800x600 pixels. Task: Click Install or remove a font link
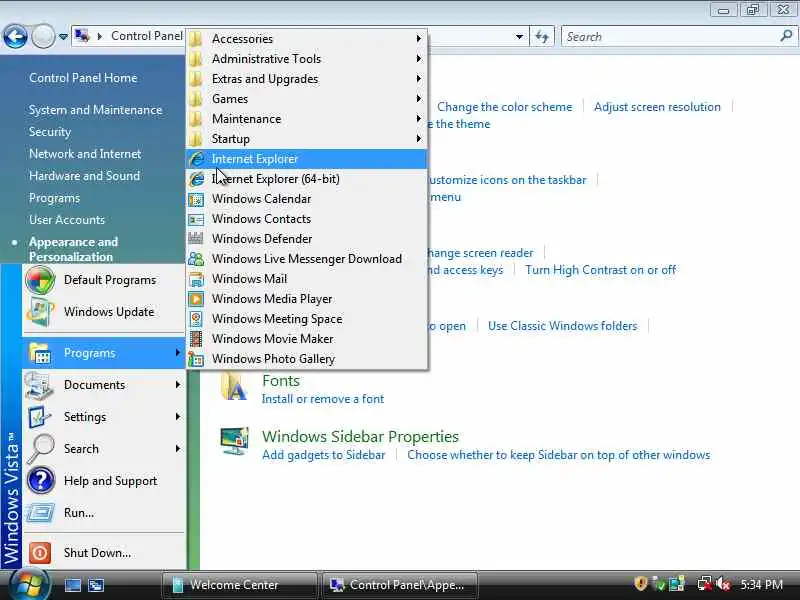click(322, 399)
